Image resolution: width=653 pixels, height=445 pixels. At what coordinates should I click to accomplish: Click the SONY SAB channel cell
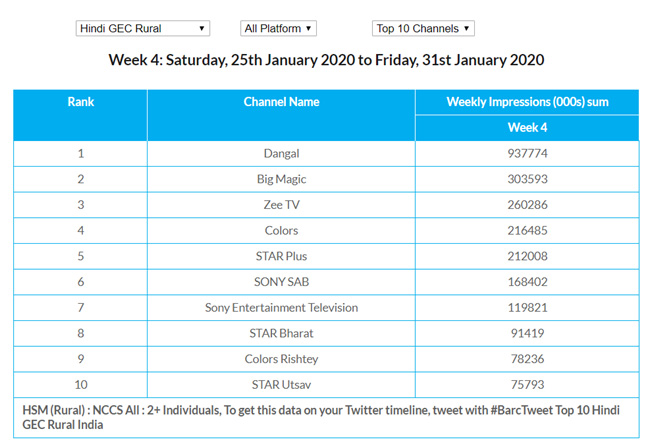pyautogui.click(x=281, y=282)
